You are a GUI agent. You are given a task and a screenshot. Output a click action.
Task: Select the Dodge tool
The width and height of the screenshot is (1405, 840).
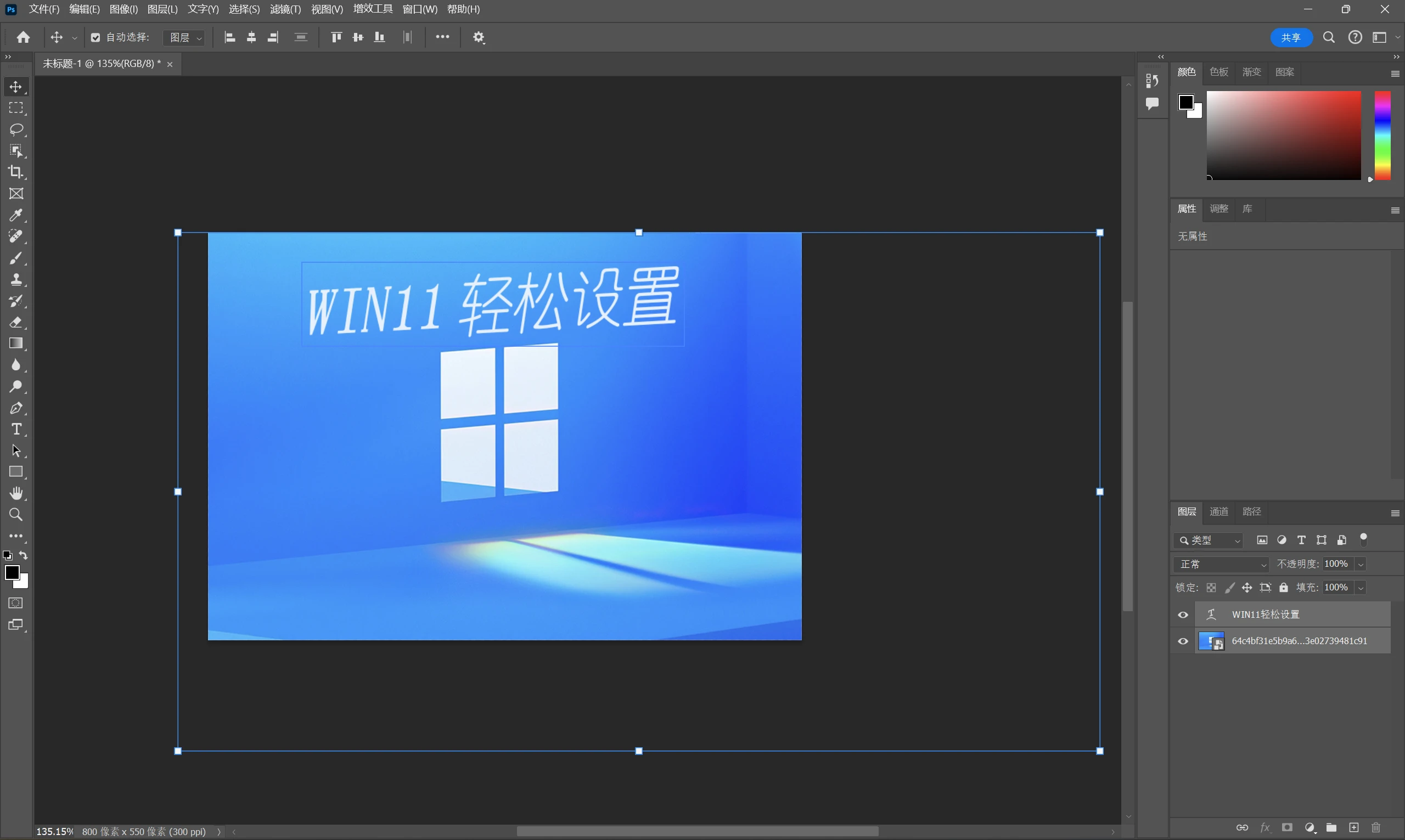[x=16, y=387]
